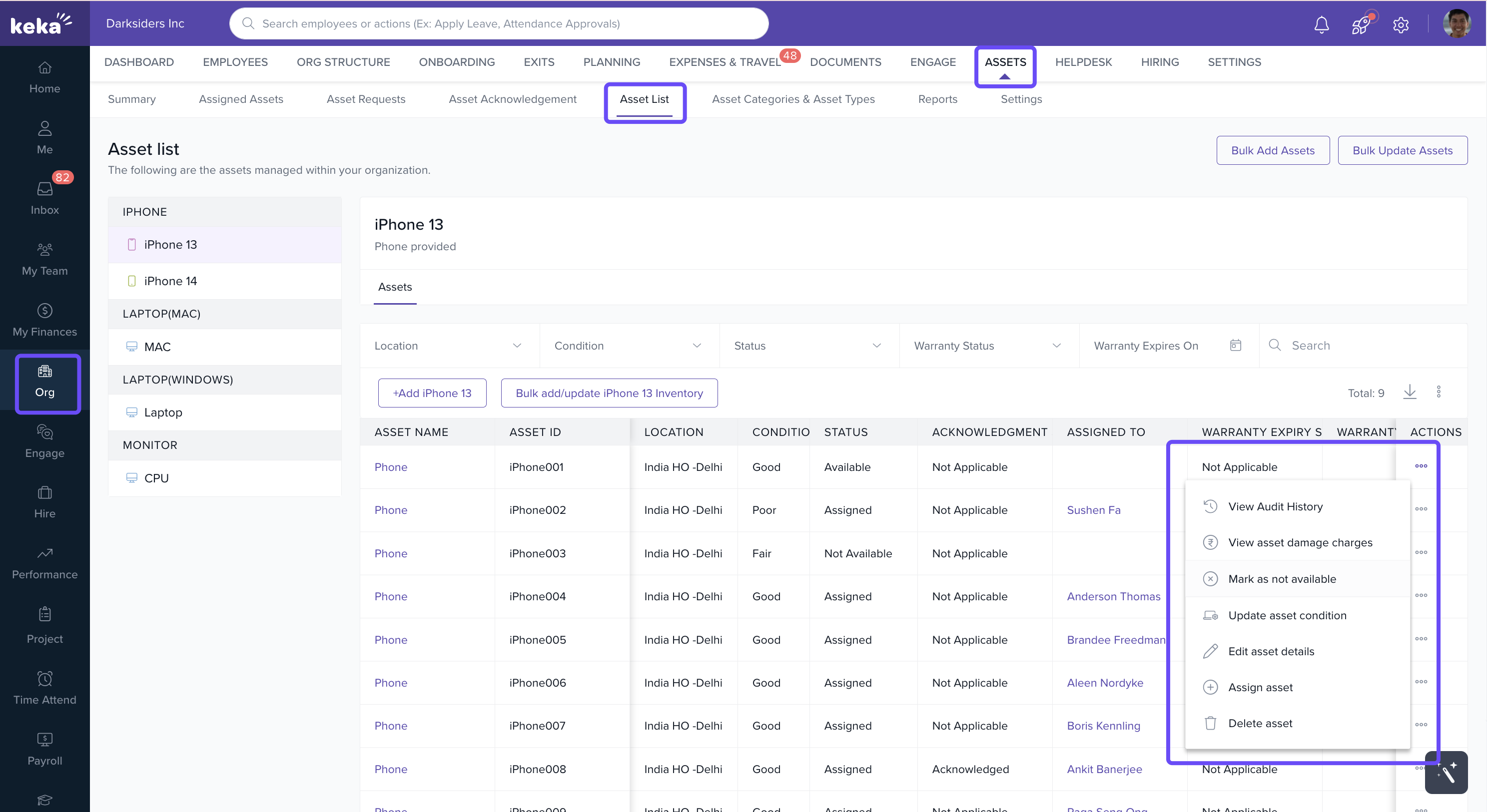Switch to the Asset Requests tab
The width and height of the screenshot is (1487, 812).
(366, 99)
